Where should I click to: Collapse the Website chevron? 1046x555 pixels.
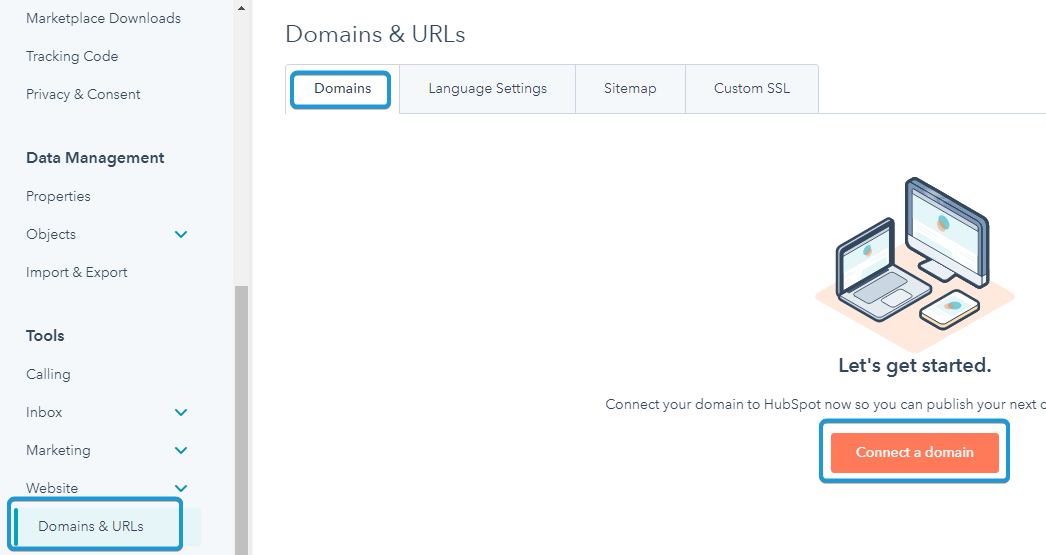coord(181,489)
